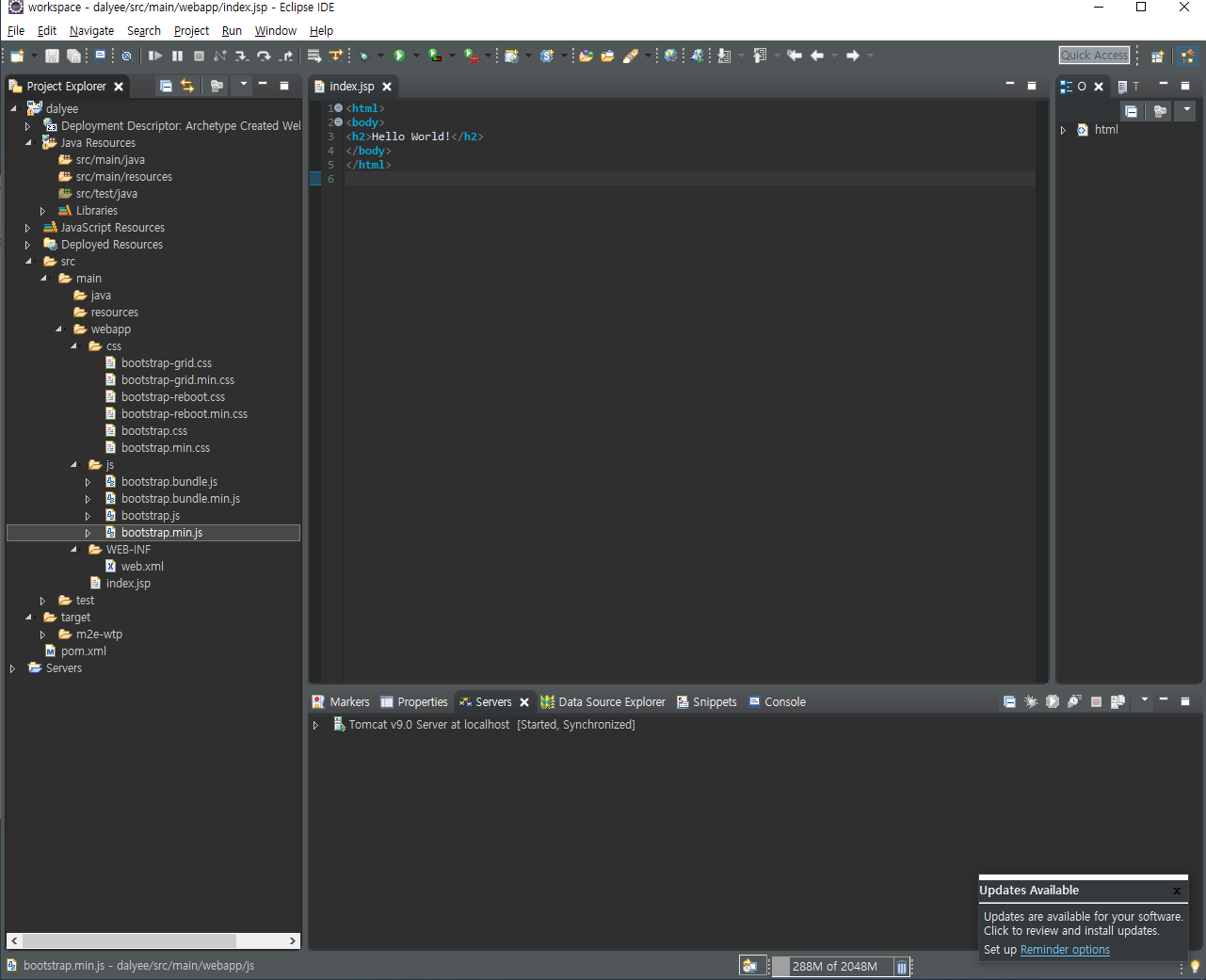Close the Updates Available popup
This screenshot has height=980, width=1206.
[x=1176, y=891]
